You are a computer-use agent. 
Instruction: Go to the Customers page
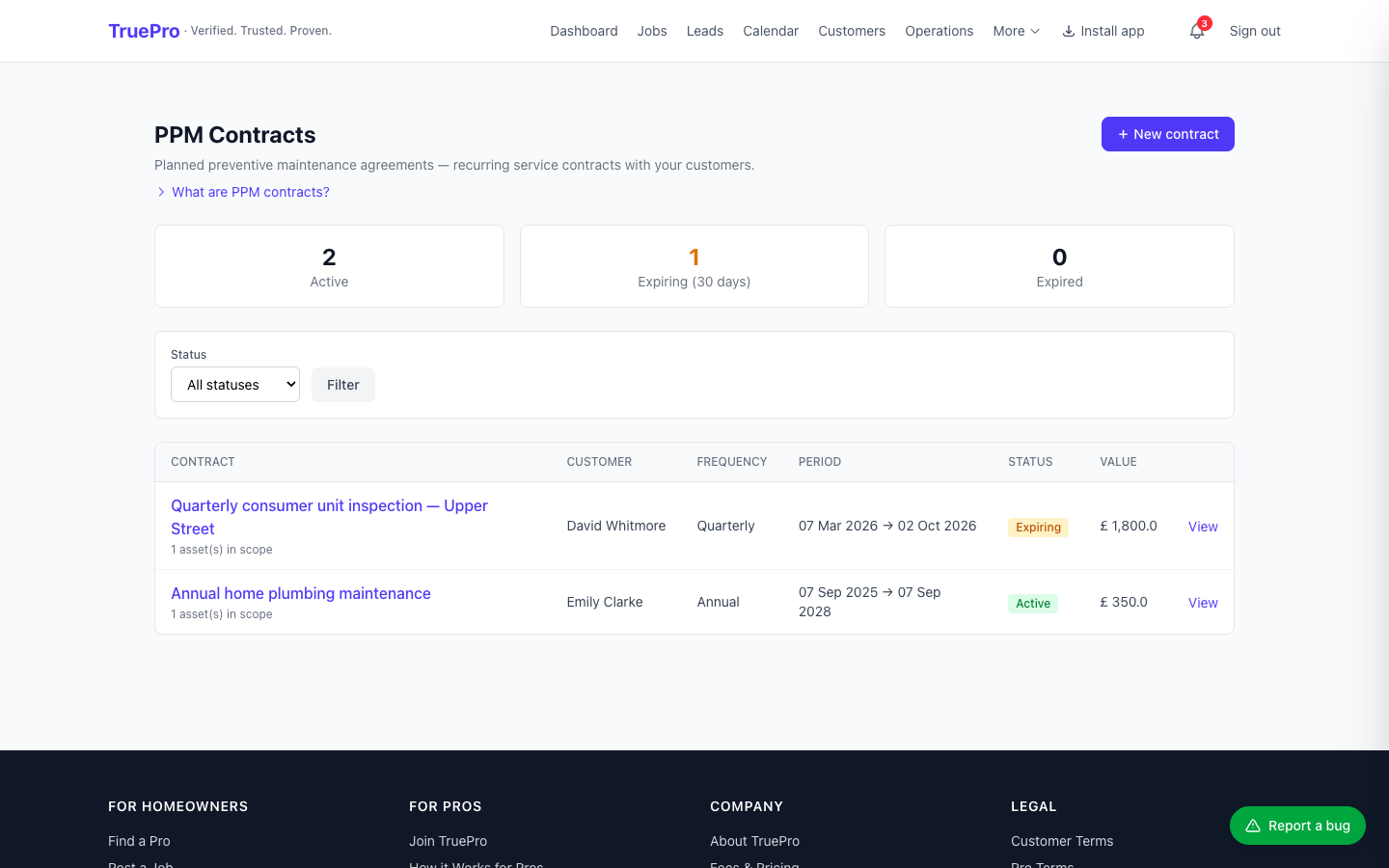[x=852, y=31]
